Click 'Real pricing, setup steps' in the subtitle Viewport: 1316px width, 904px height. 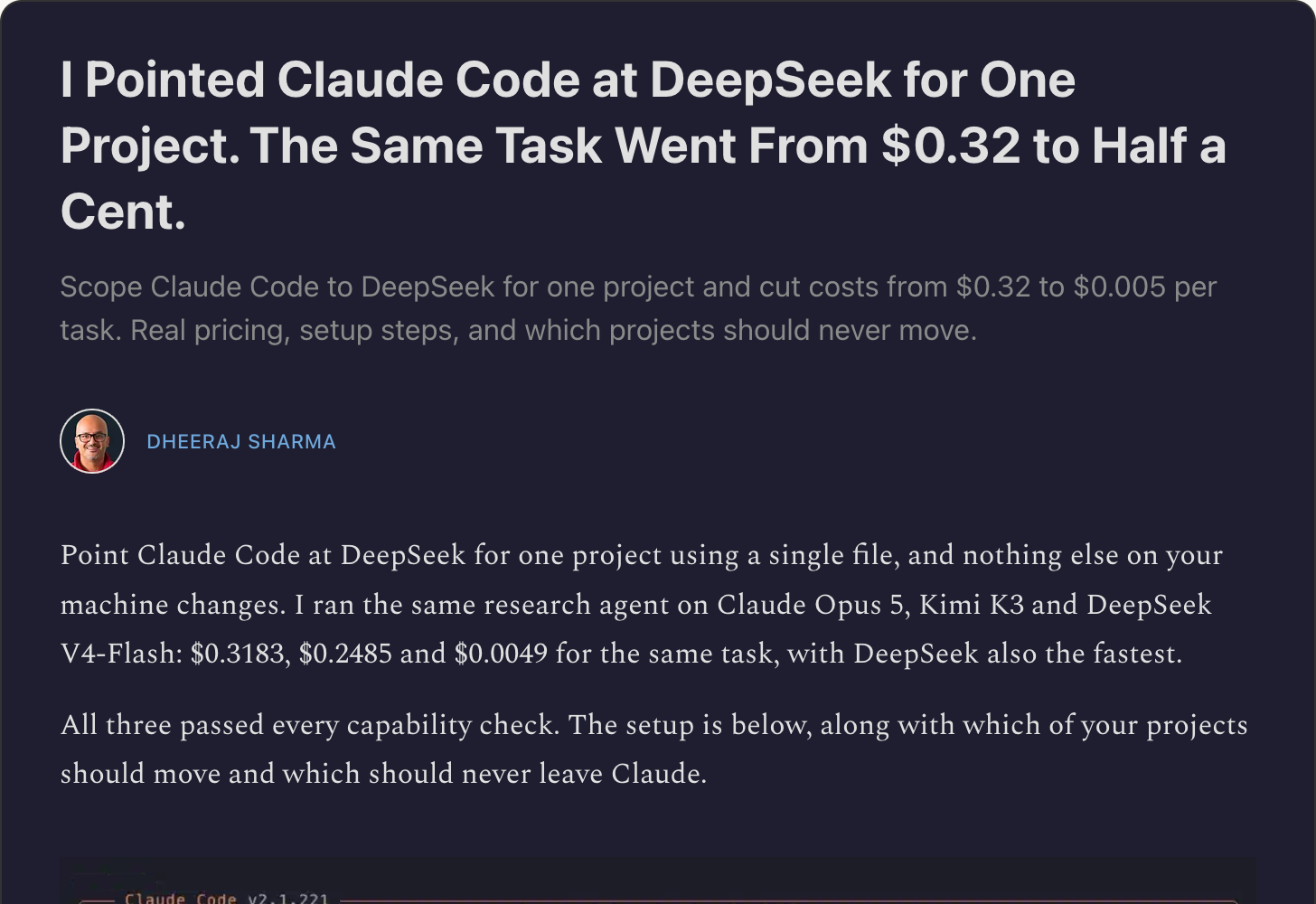(295, 330)
